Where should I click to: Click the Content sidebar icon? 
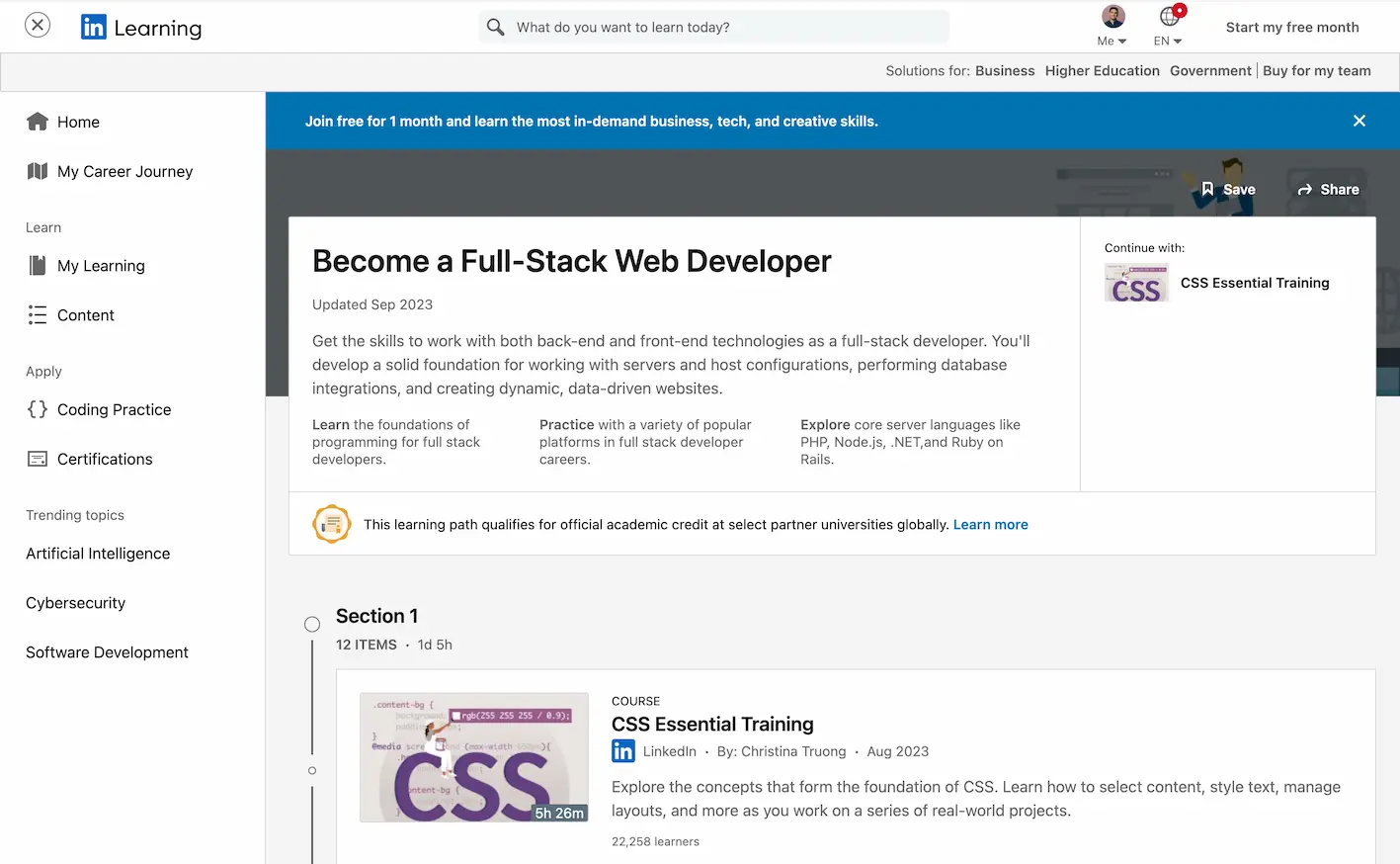click(x=38, y=314)
